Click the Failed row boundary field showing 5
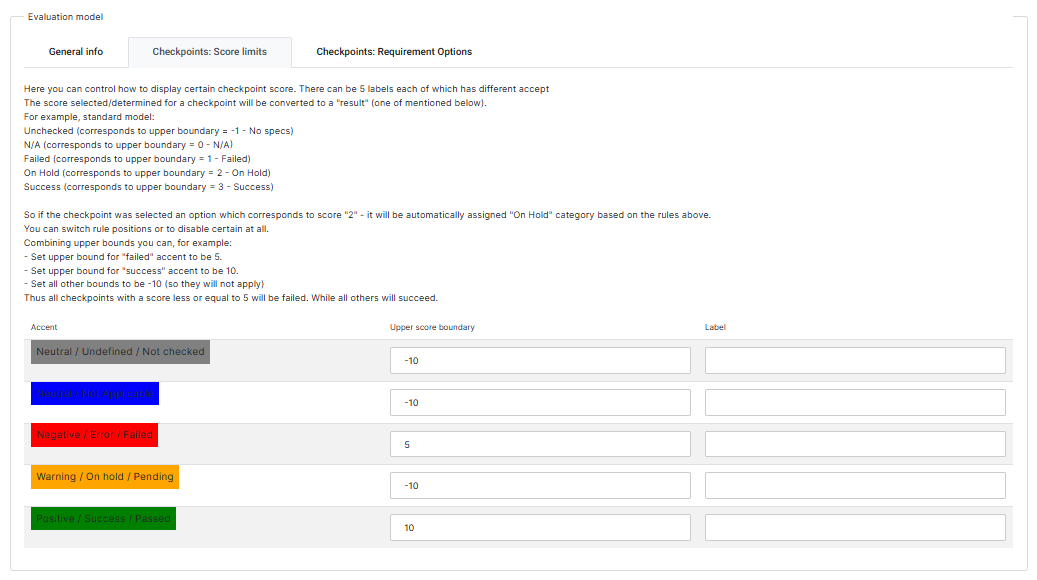 (540, 444)
